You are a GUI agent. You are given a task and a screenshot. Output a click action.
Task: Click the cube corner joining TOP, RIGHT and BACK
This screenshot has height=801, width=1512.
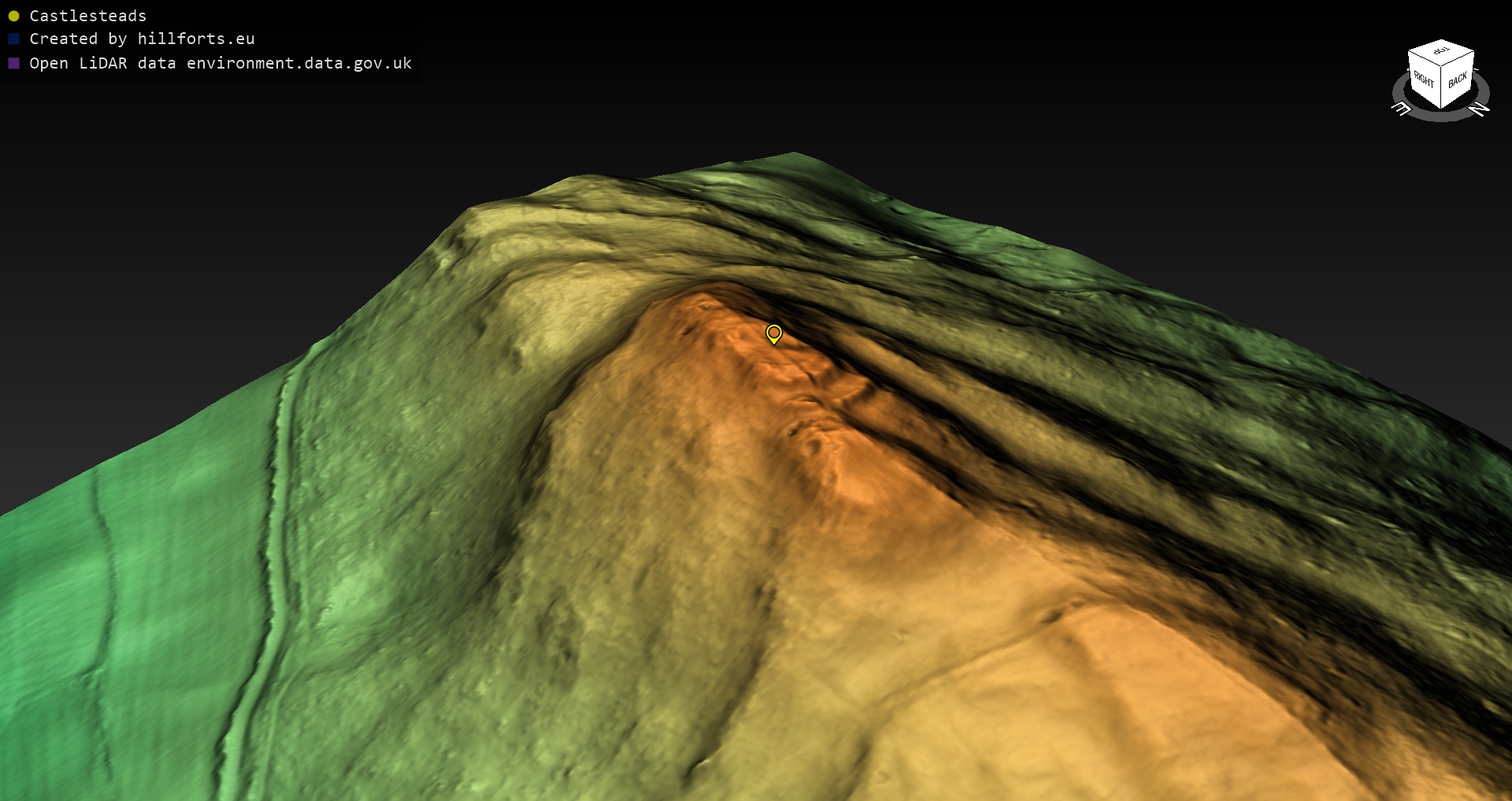(1441, 68)
